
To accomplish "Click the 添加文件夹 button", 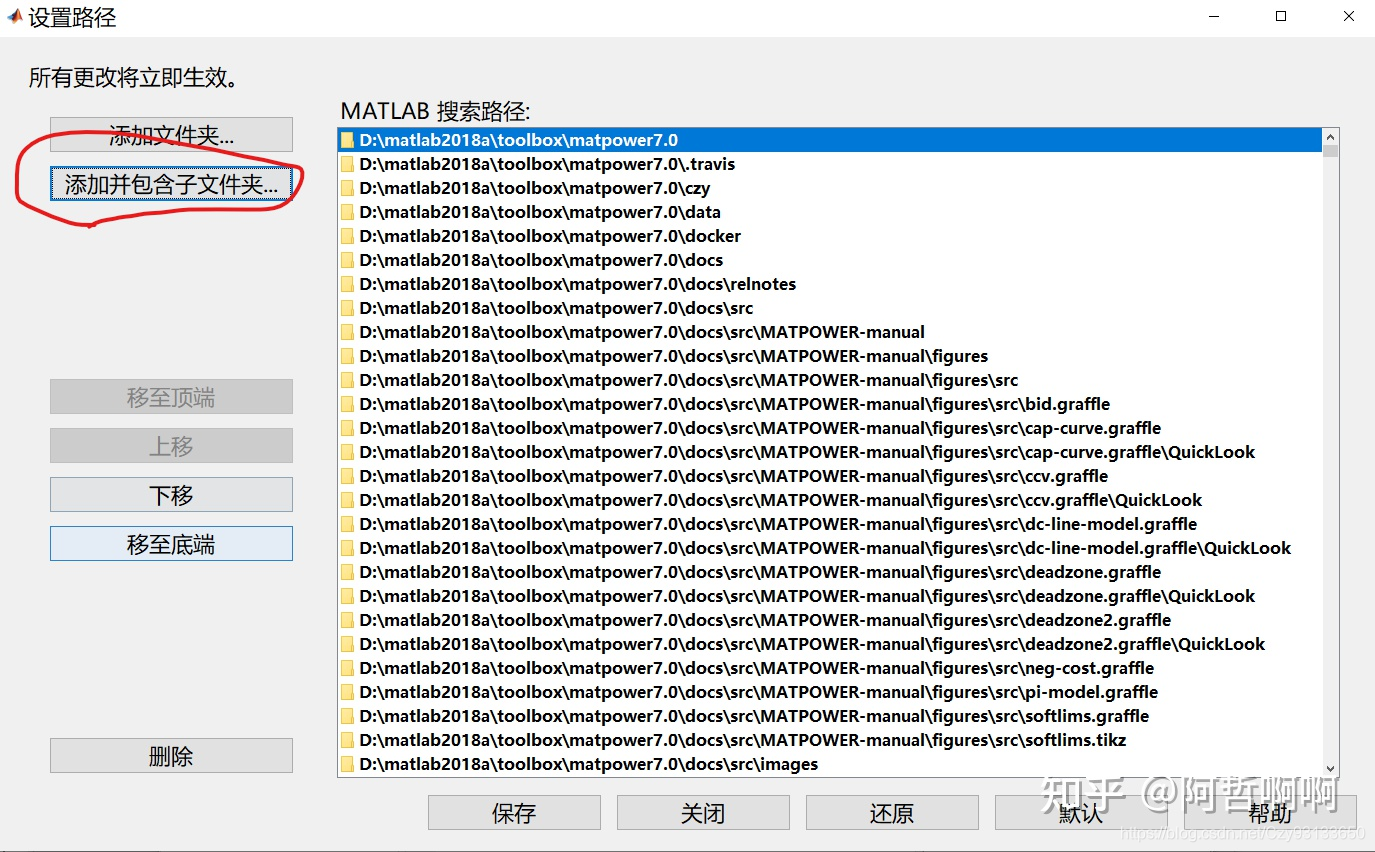I will click(x=170, y=134).
